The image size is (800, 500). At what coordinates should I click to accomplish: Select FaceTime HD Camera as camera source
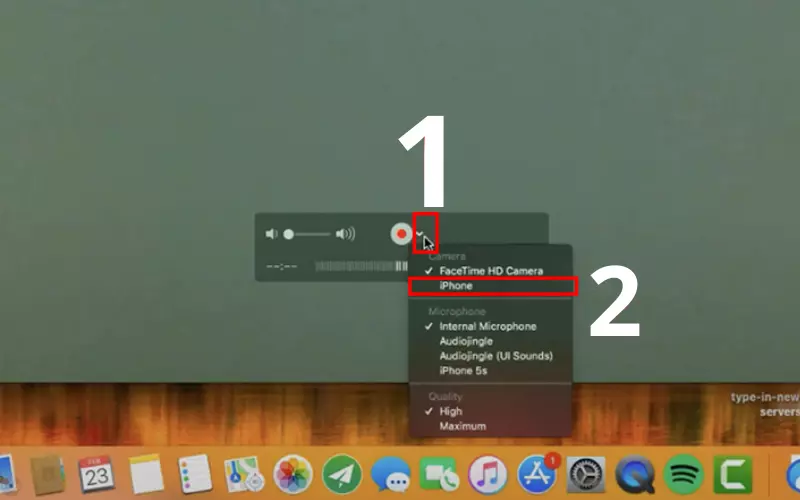491,271
